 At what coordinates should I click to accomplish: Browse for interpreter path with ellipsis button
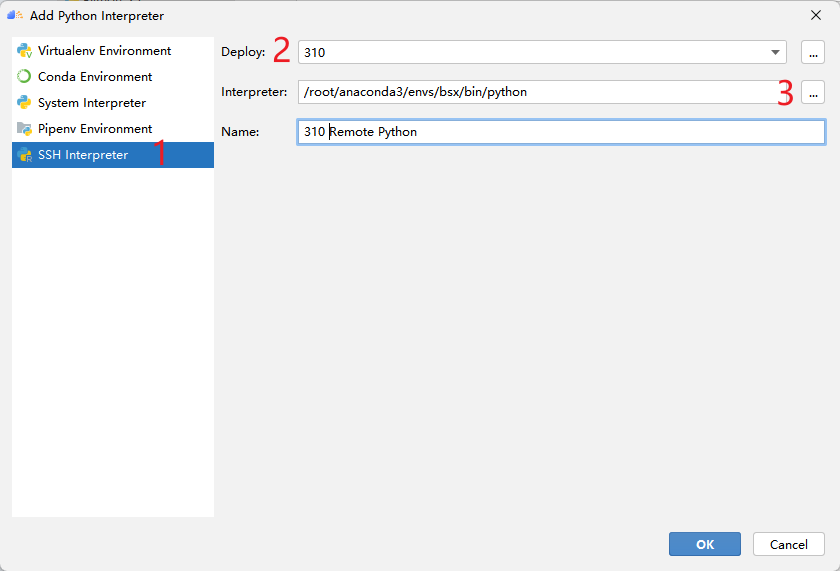pos(813,92)
